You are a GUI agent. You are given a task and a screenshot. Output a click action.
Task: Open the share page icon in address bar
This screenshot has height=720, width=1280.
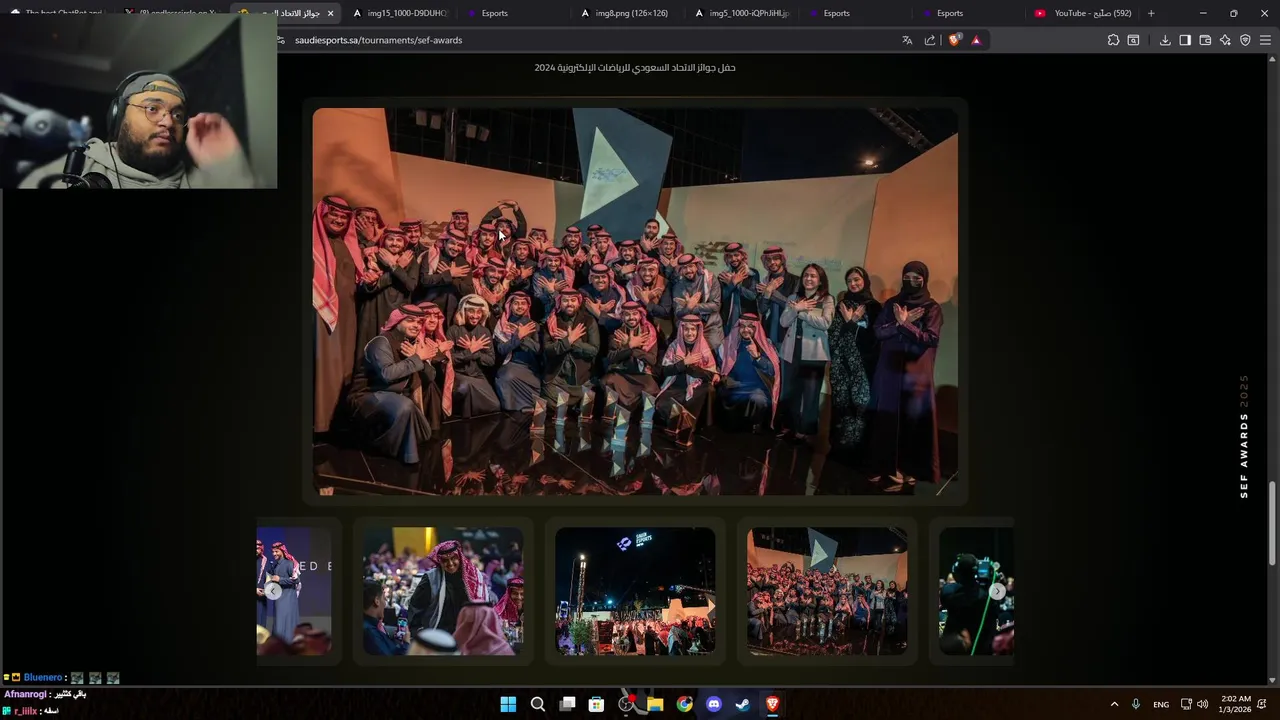pyautogui.click(x=930, y=40)
